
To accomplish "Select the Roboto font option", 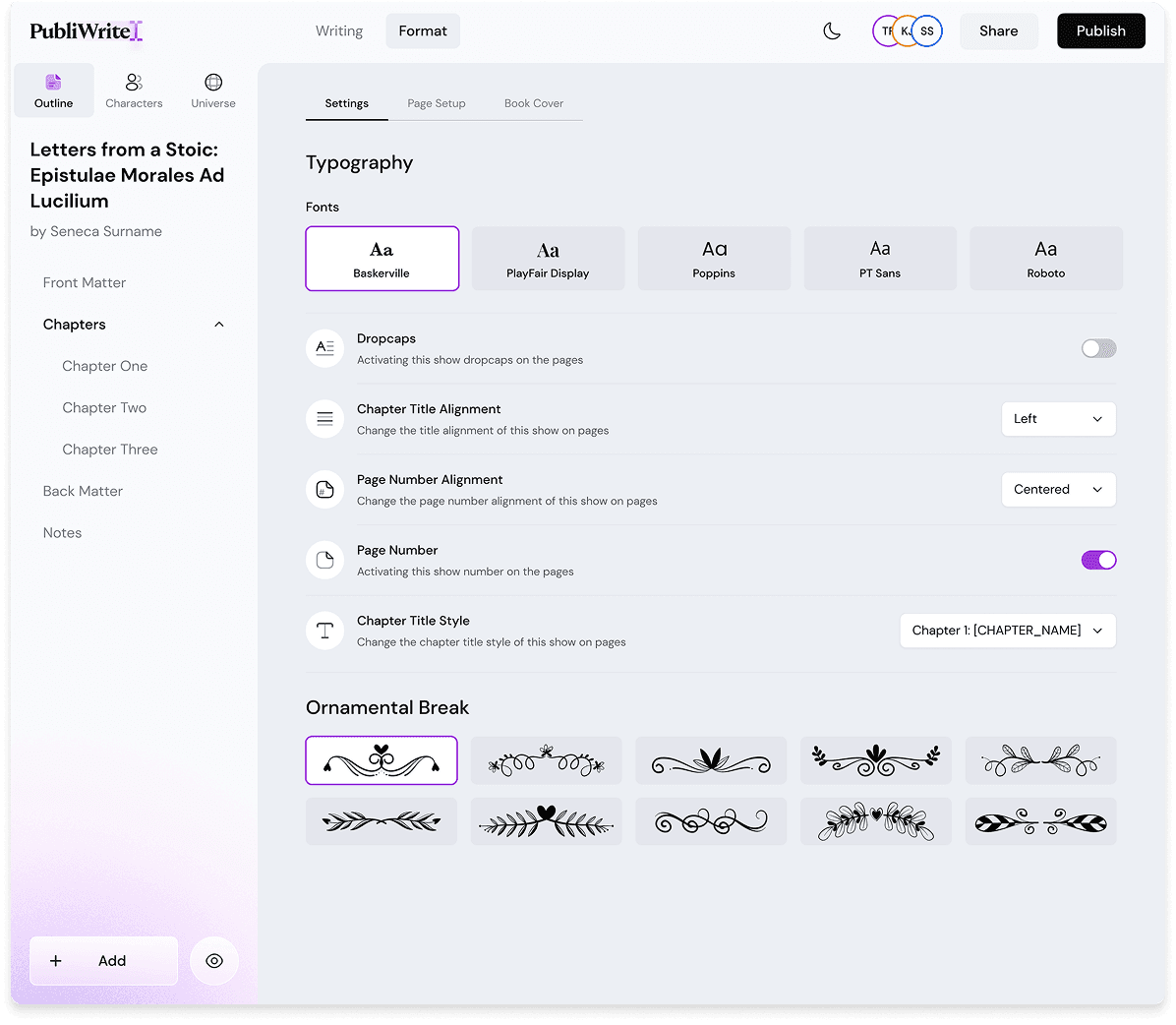I will click(x=1045, y=259).
